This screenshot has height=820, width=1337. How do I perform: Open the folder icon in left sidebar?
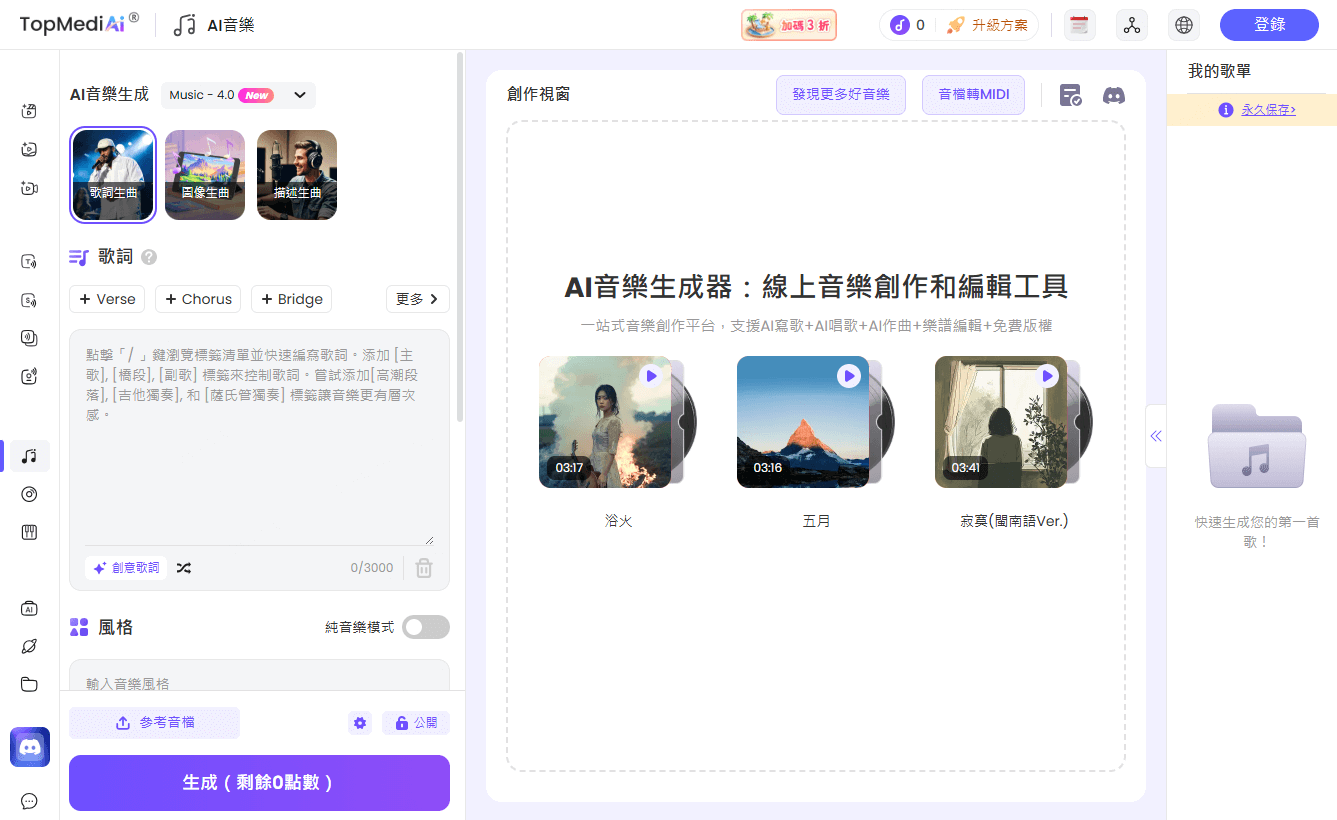[x=29, y=684]
